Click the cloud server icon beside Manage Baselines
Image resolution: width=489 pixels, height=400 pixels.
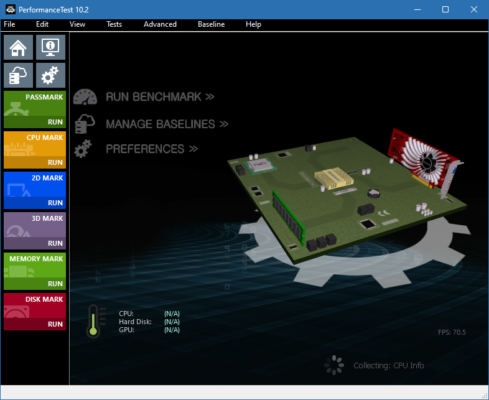(85, 124)
